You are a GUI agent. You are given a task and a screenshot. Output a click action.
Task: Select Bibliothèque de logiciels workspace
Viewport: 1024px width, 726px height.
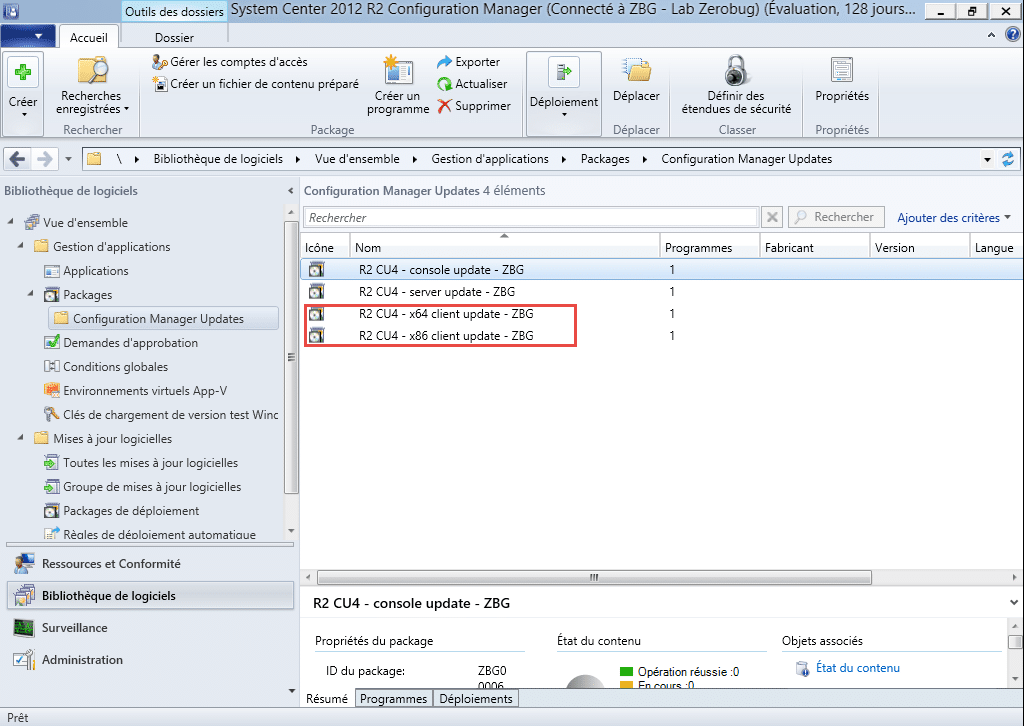pos(150,595)
